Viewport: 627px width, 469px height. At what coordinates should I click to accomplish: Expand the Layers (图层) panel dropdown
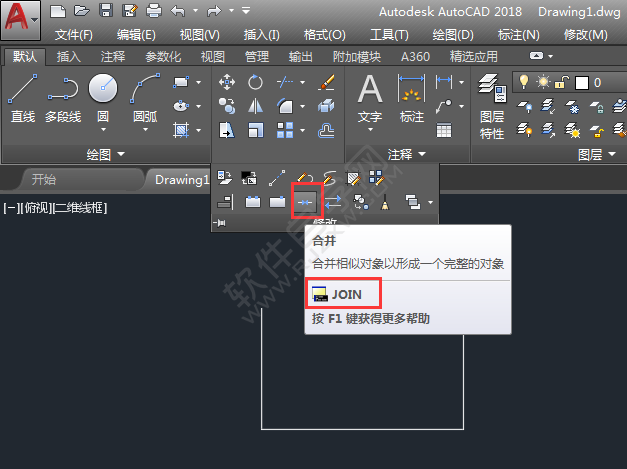pos(597,154)
